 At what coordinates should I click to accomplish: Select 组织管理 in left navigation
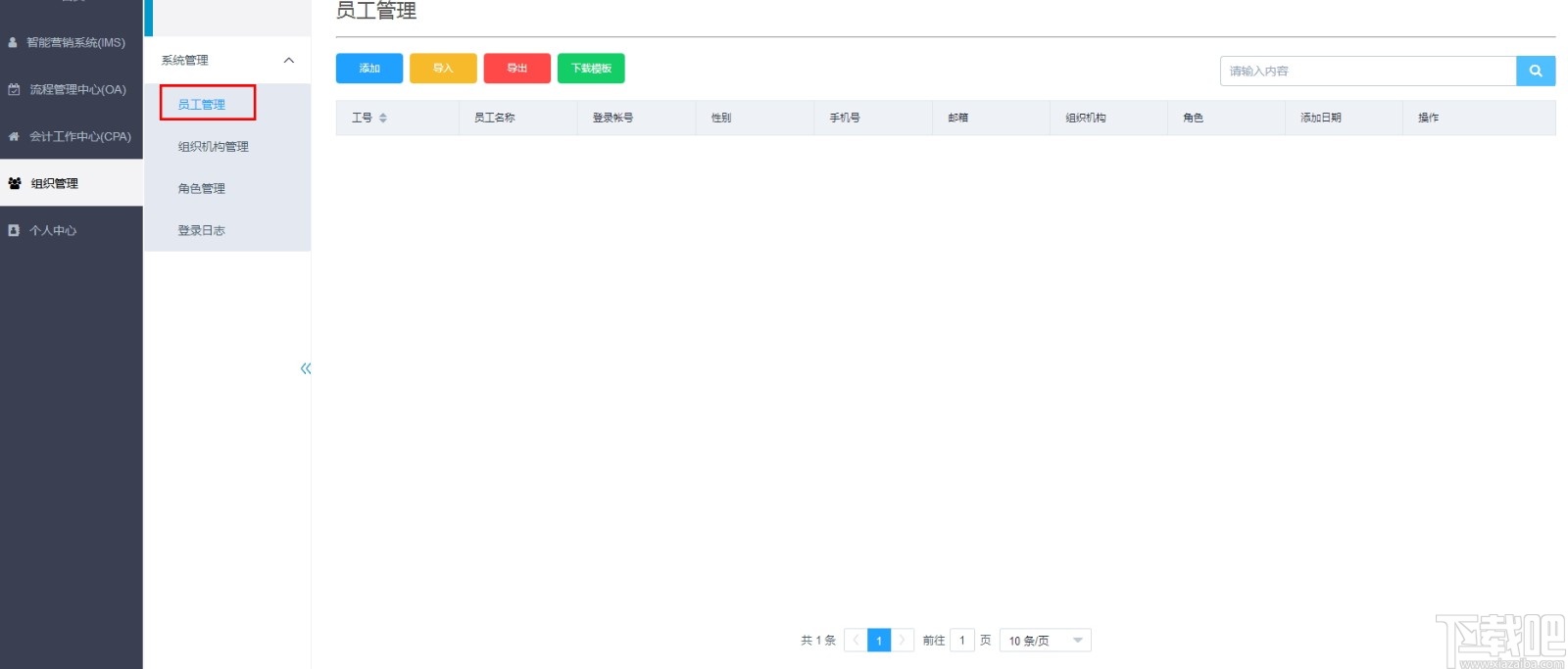point(72,183)
